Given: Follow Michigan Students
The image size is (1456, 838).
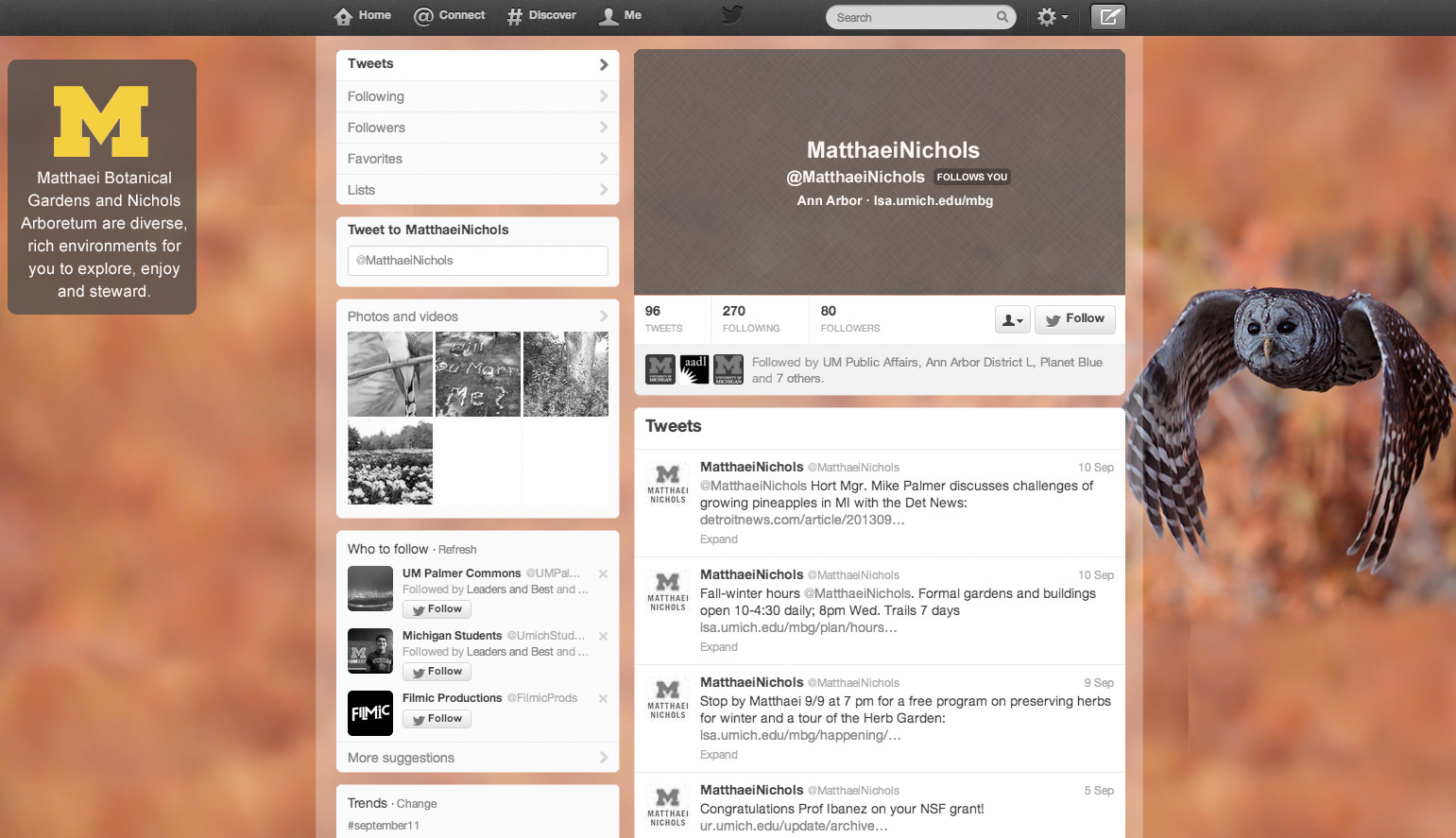Looking at the screenshot, I should click(x=437, y=672).
